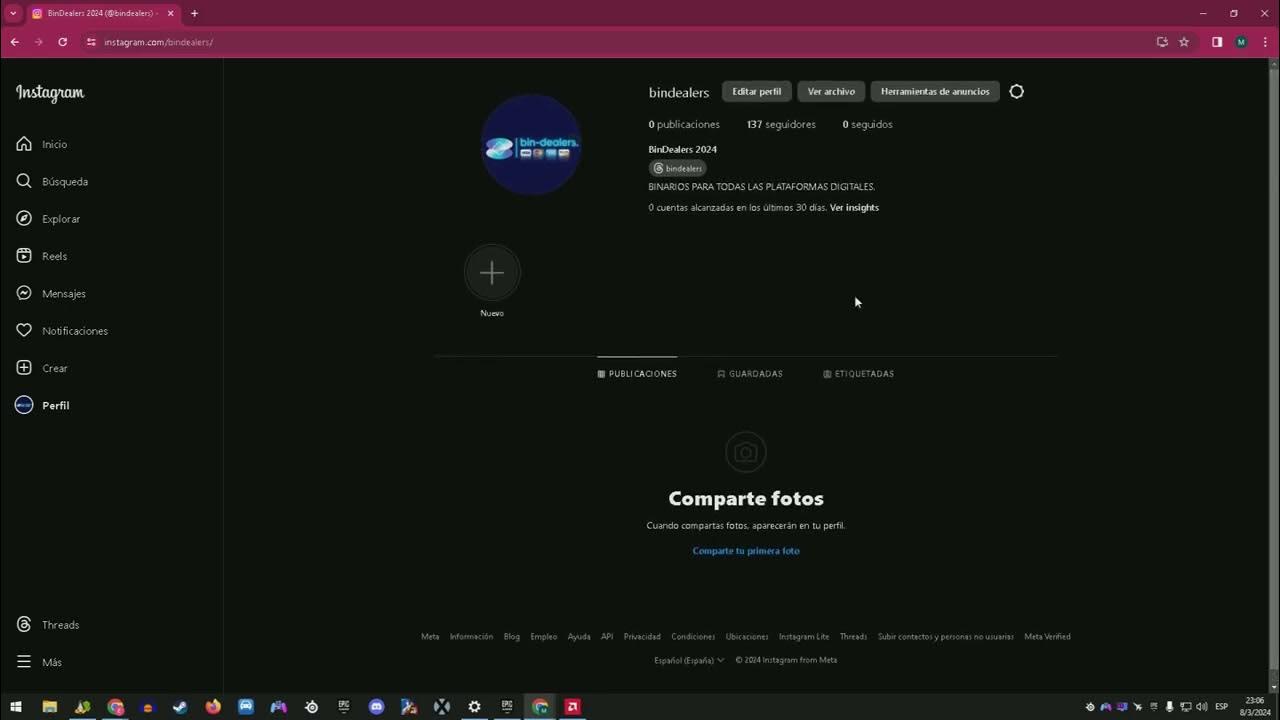This screenshot has width=1280, height=720.
Task: Switch to the Guardadas tab
Action: pyautogui.click(x=750, y=374)
